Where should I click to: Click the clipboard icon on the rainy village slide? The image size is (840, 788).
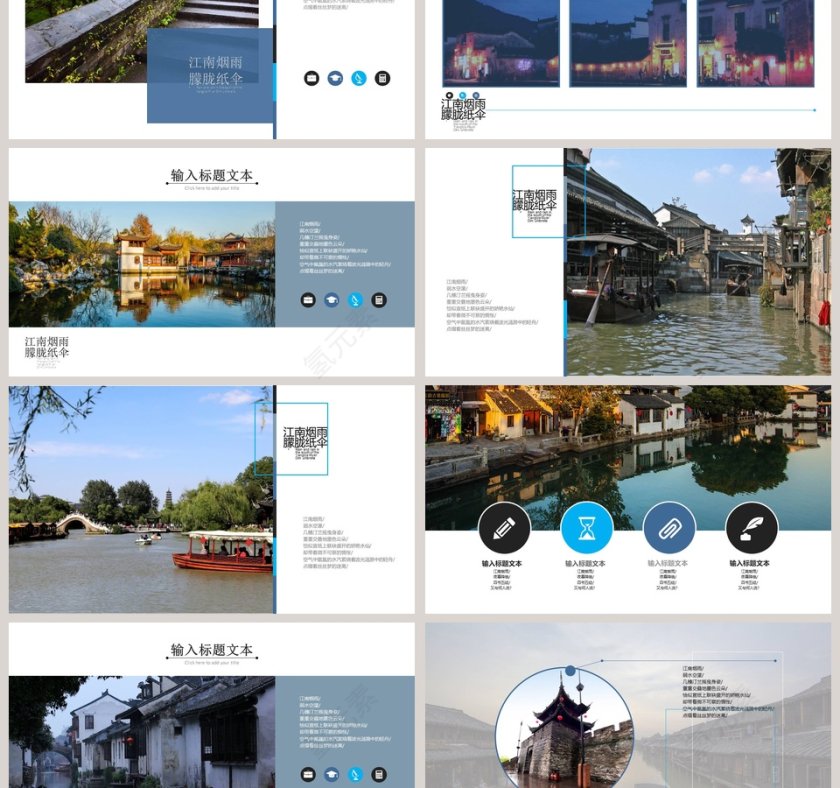[x=380, y=772]
